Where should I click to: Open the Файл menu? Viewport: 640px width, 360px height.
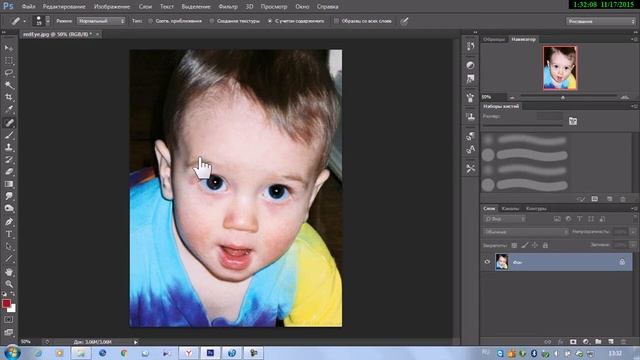pos(28,7)
